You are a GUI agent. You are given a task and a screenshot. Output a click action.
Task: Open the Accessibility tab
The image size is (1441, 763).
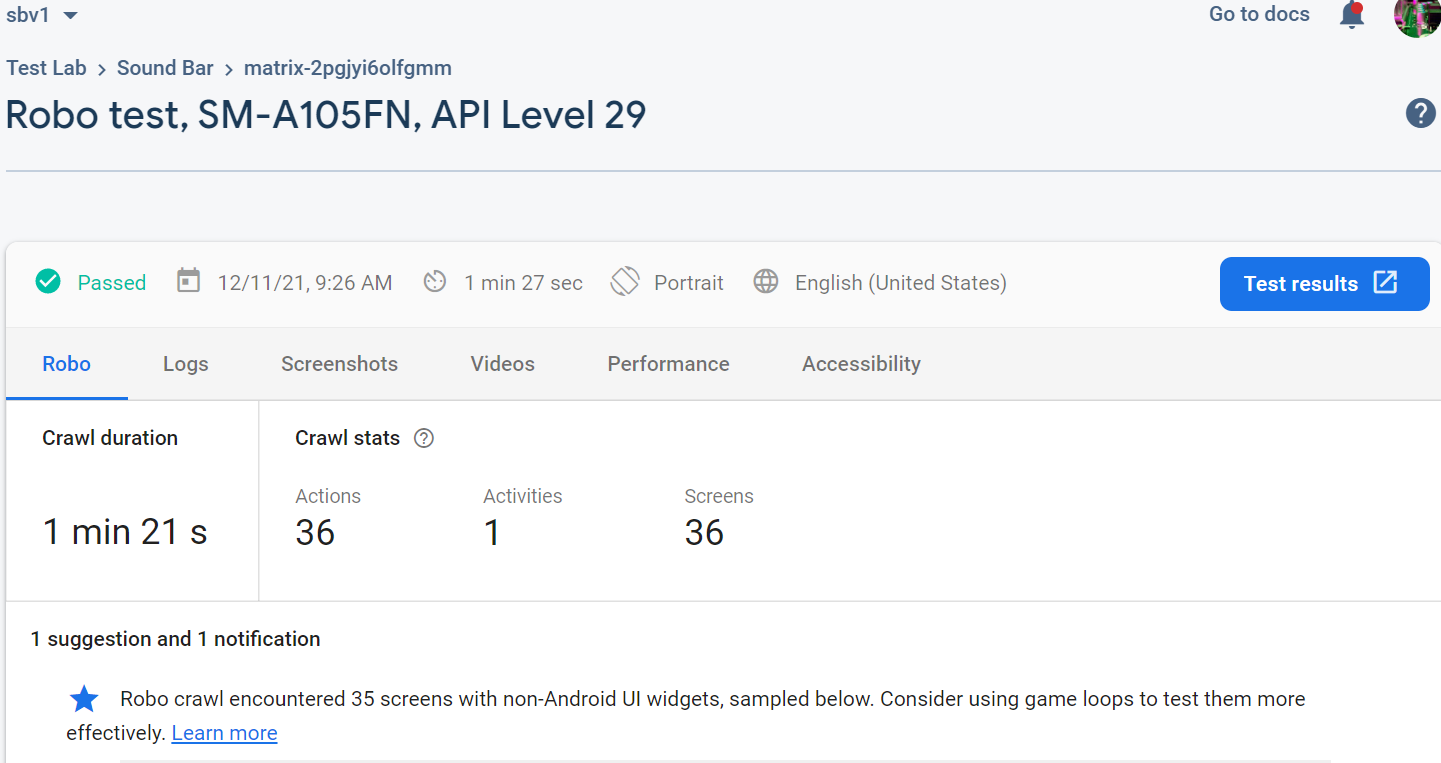860,364
